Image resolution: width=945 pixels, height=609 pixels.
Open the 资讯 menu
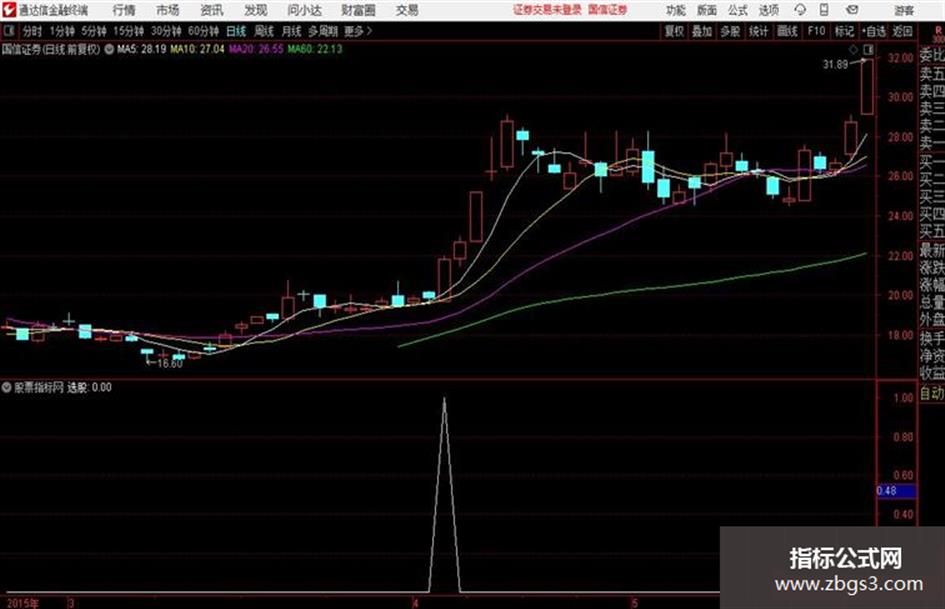pyautogui.click(x=212, y=10)
